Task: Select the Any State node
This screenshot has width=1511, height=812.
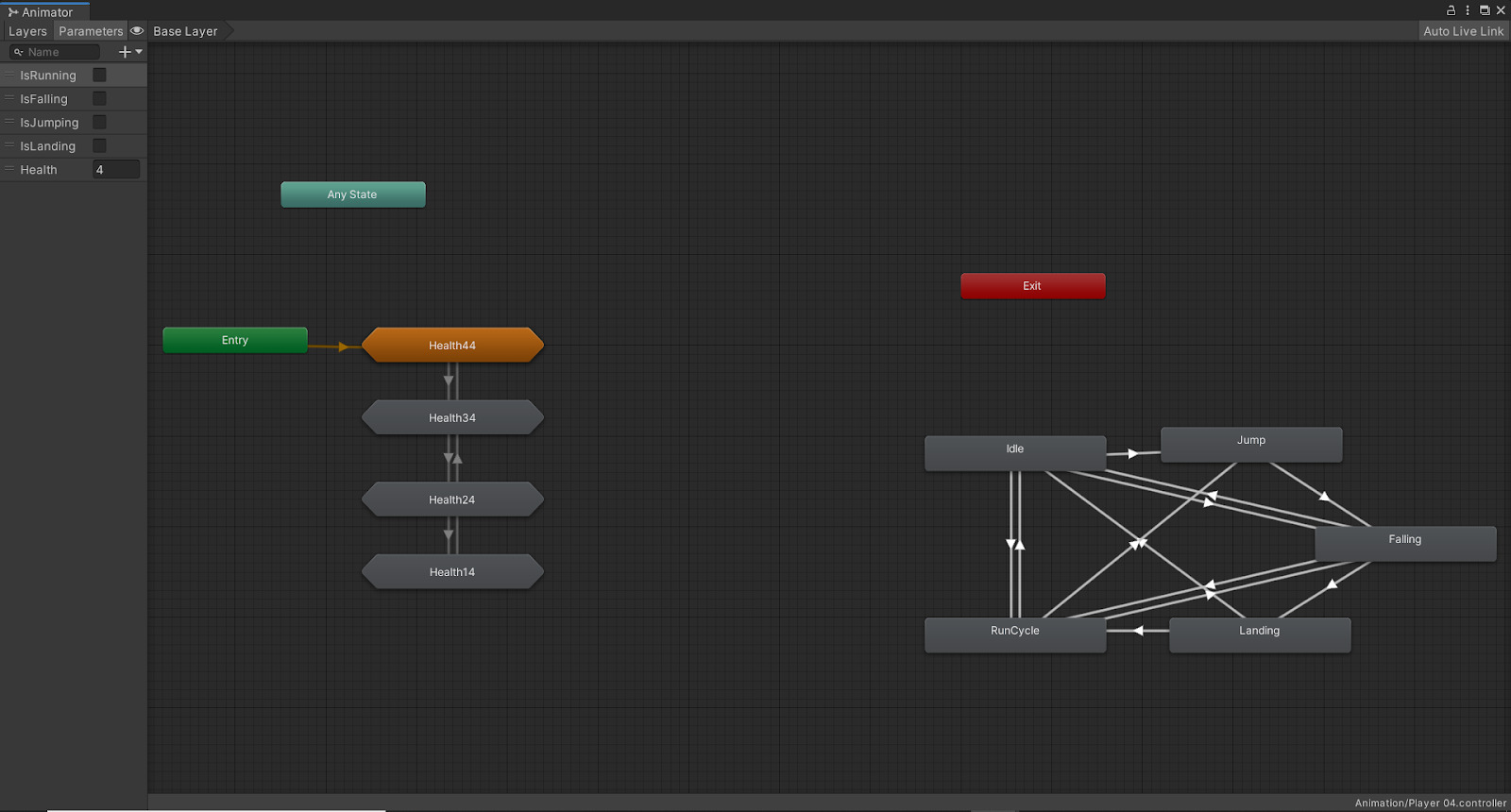Action: 352,195
